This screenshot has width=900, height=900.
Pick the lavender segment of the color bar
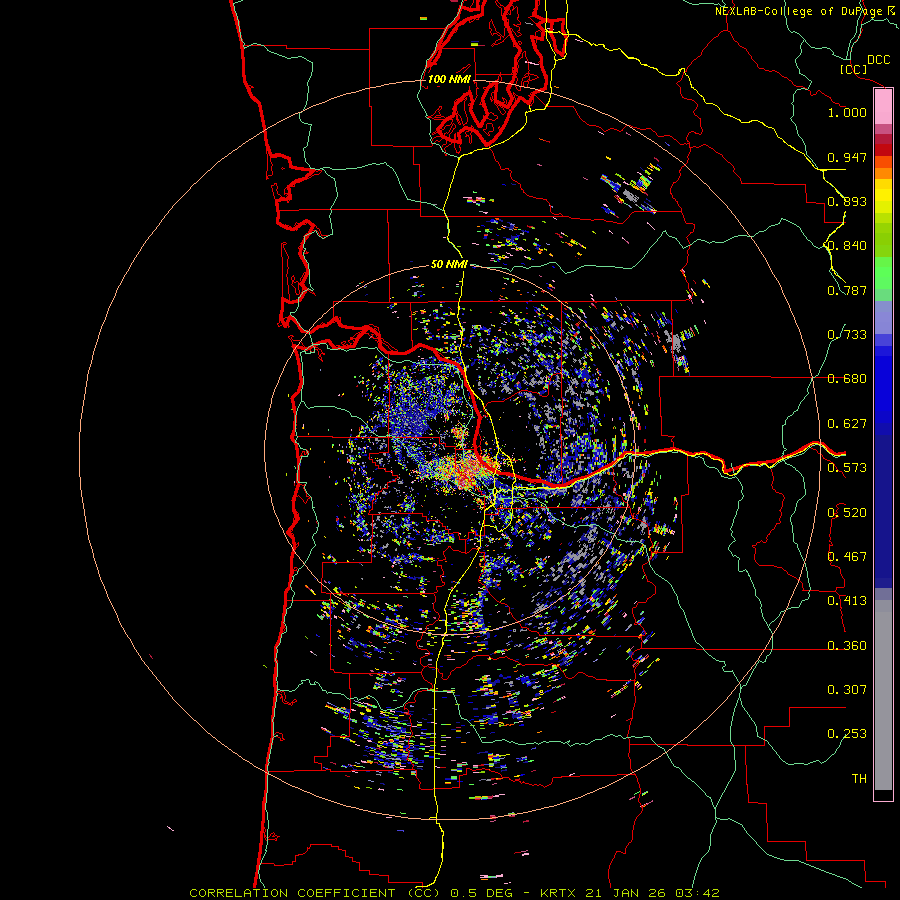(883, 317)
